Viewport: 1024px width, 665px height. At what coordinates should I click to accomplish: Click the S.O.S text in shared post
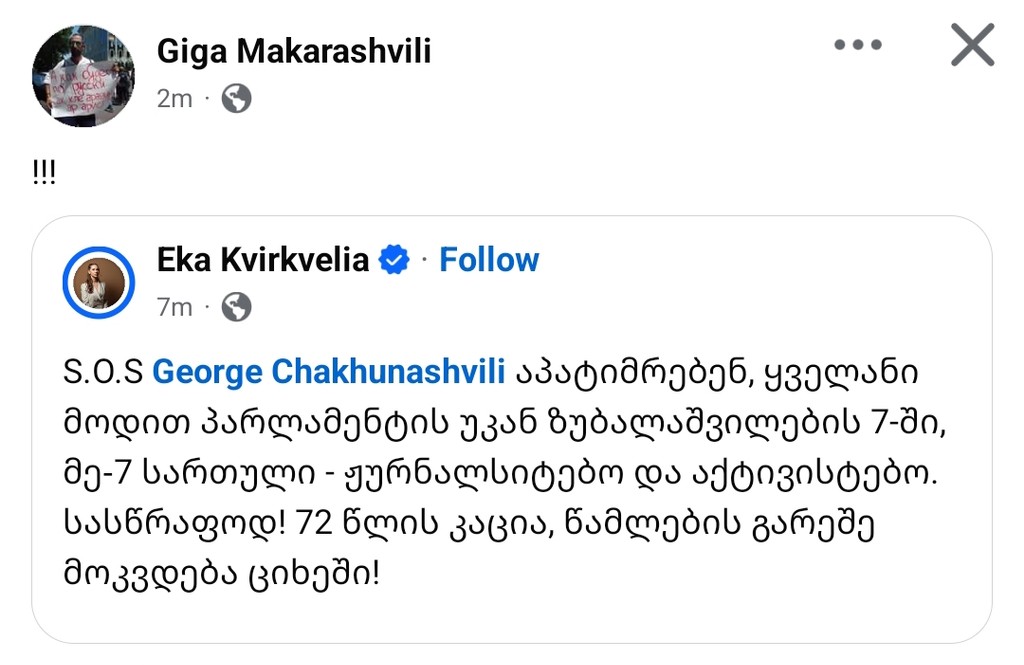click(x=98, y=373)
